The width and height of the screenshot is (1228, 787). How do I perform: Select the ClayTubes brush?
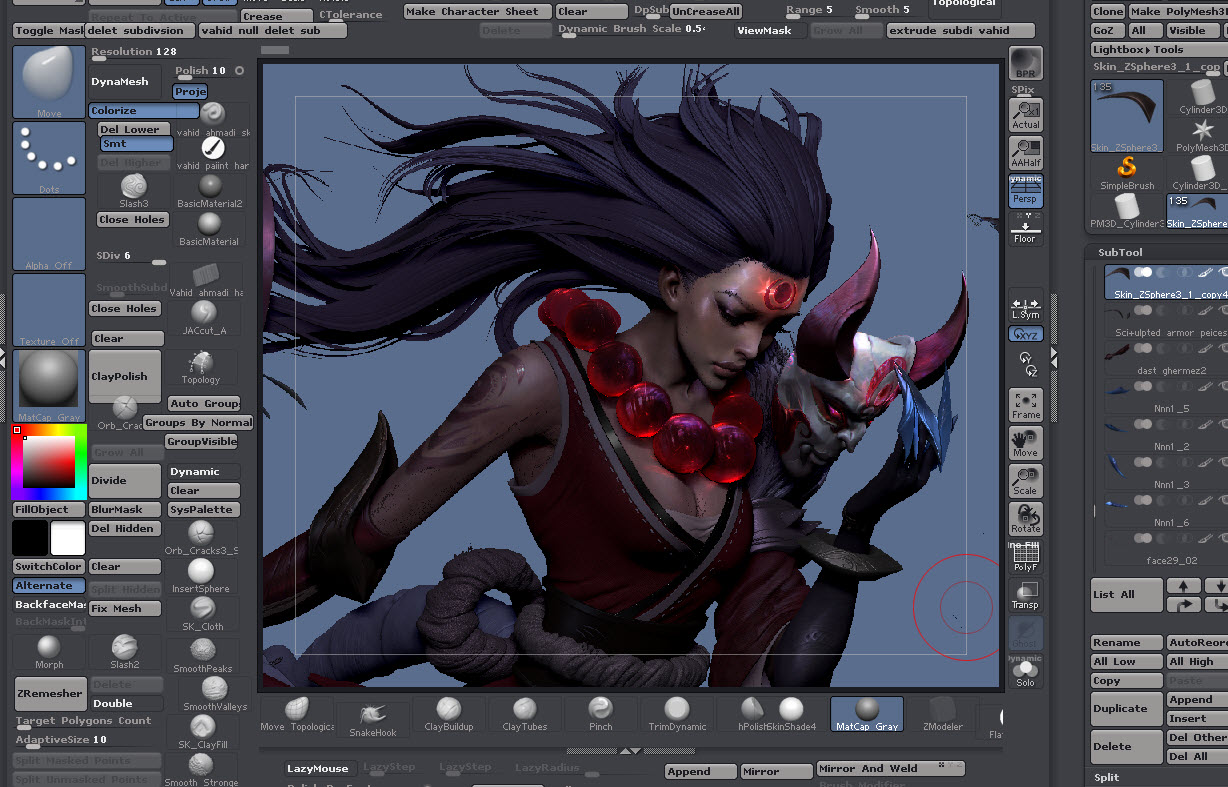[525, 715]
